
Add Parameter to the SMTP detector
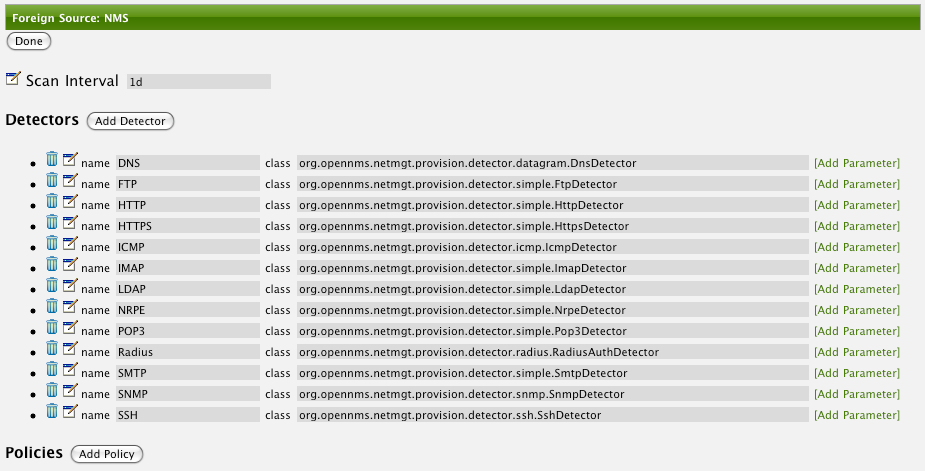(856, 373)
